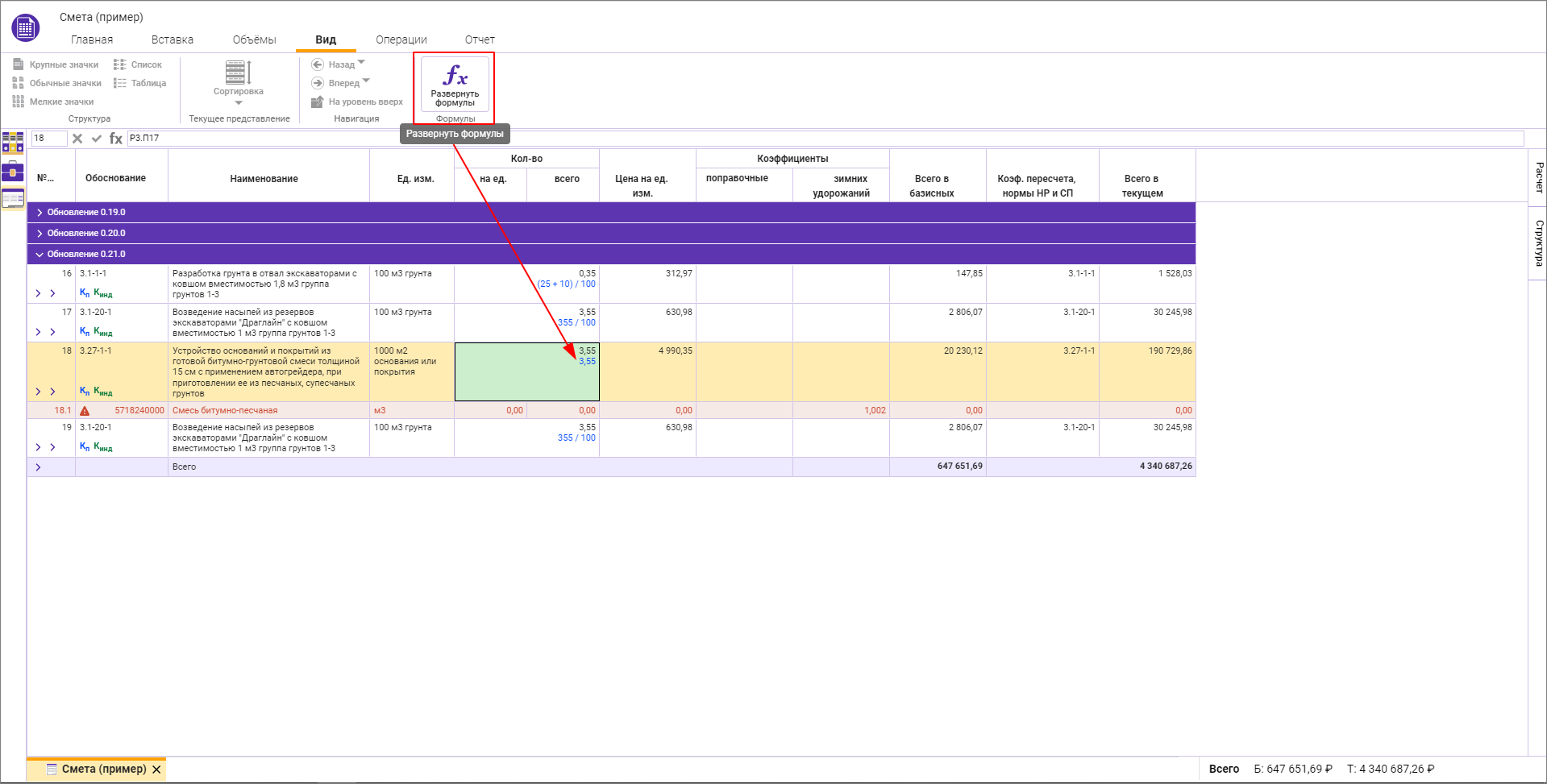Open the Структура side panel tab
Image resolution: width=1547 pixels, height=784 pixels.
tap(1538, 243)
